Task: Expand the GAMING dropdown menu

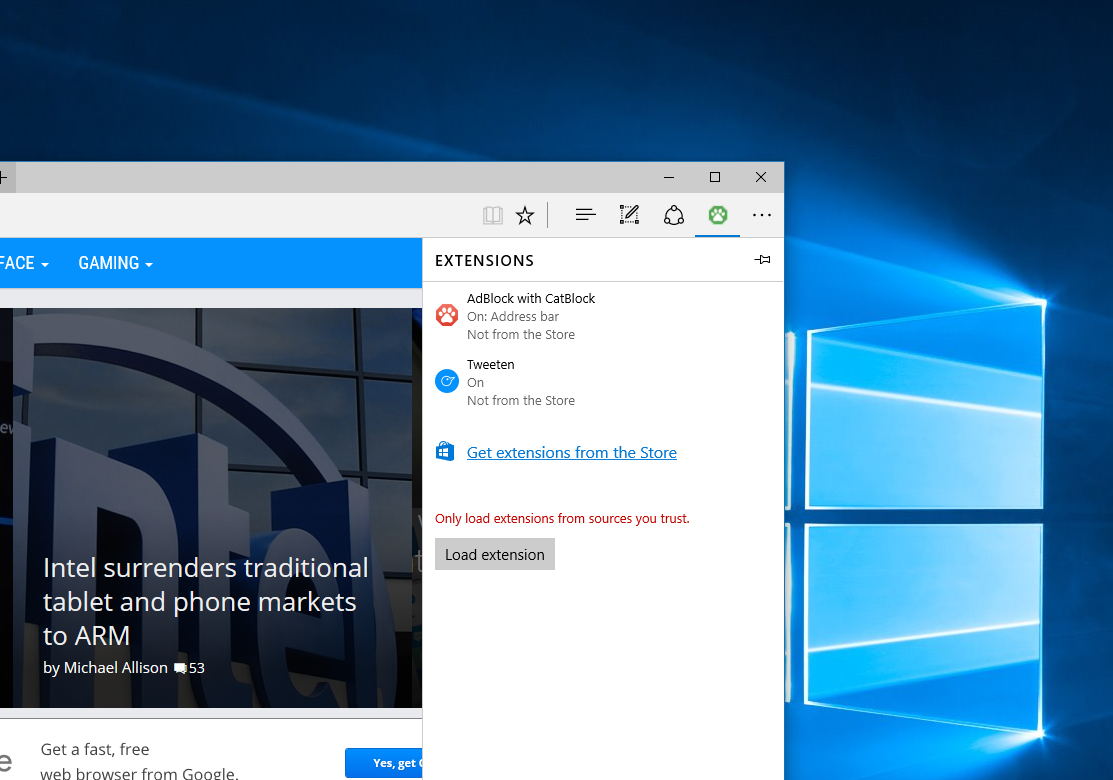Action: pos(116,263)
